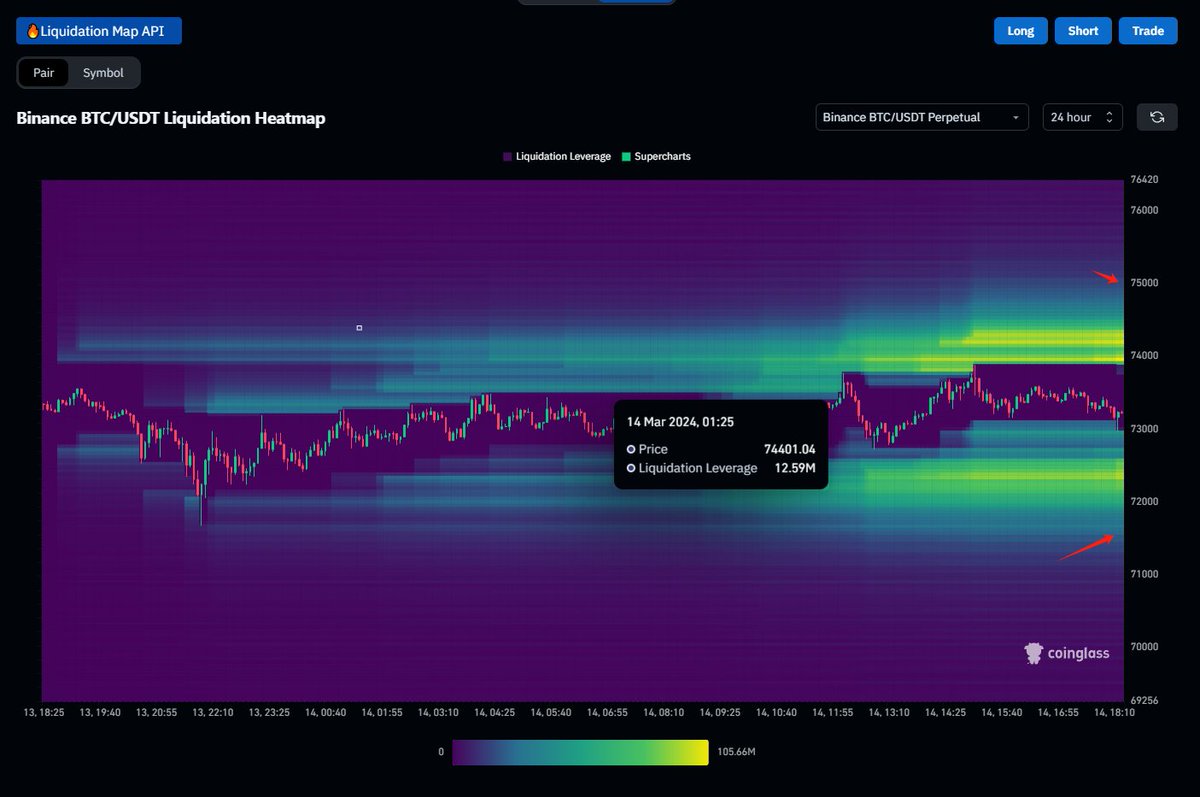Click the green Supercharts legend swatch

(626, 157)
